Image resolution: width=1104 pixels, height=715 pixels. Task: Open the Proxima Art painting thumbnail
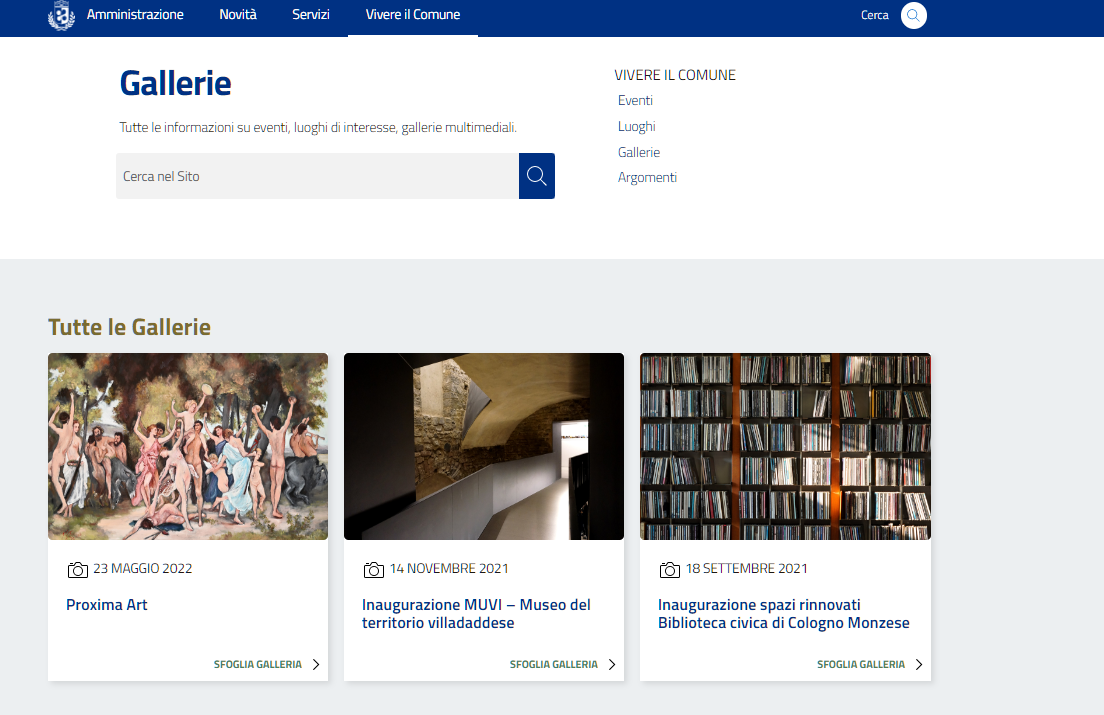188,446
